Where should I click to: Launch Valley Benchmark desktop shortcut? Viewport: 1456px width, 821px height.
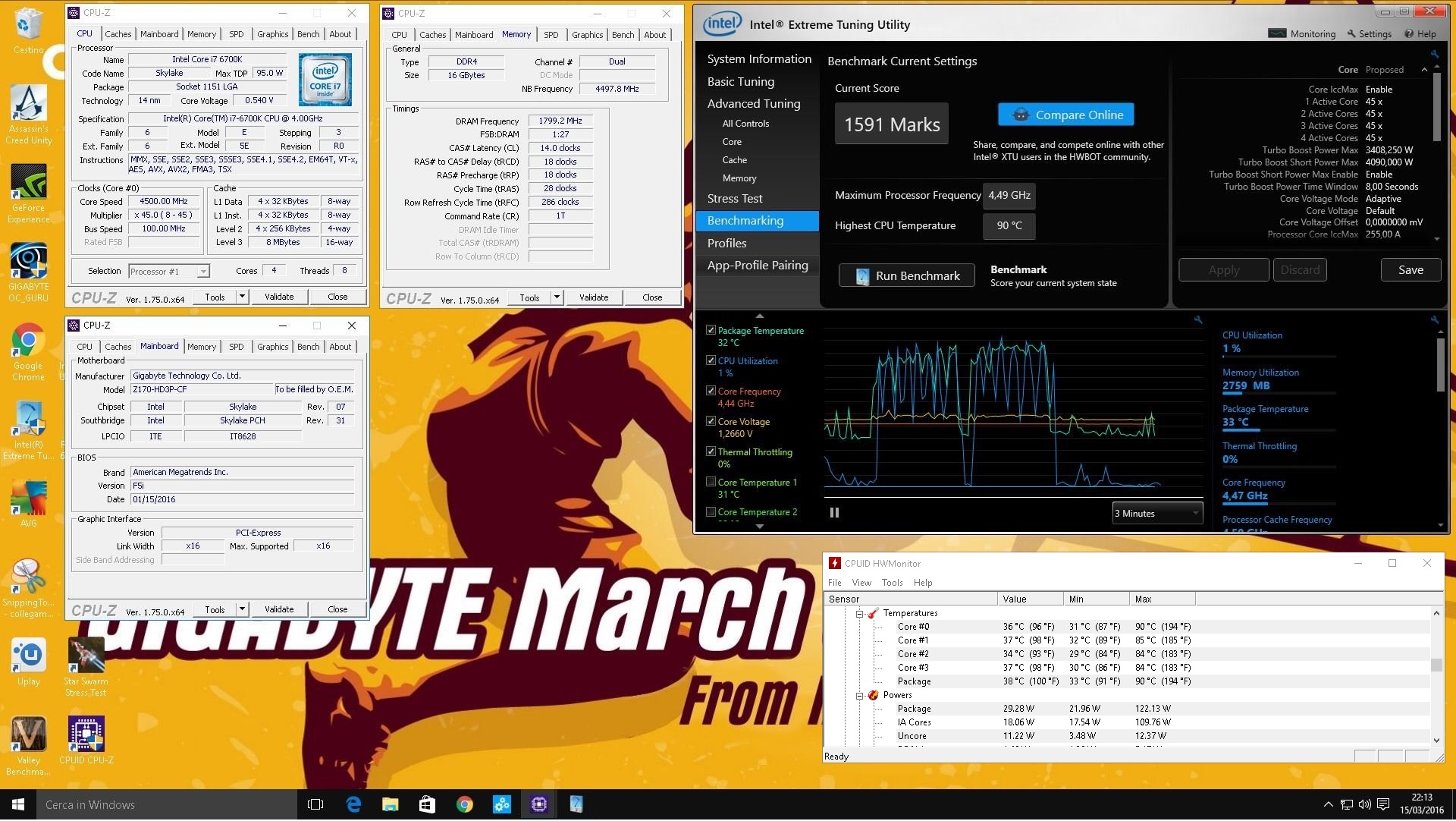(x=29, y=745)
